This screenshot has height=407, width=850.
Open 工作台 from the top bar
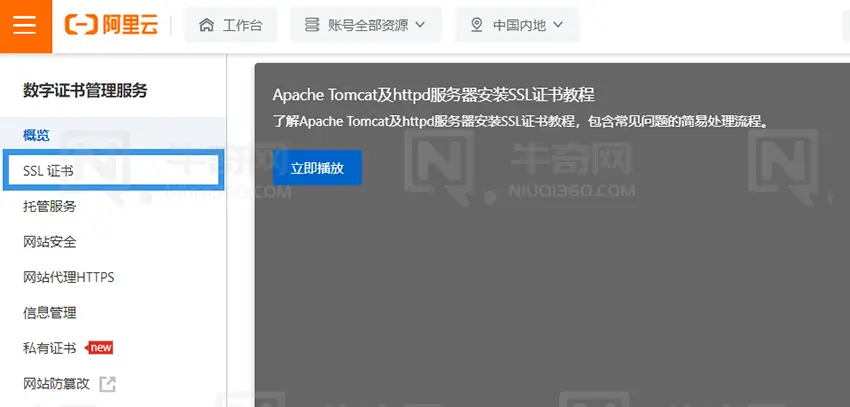(231, 25)
